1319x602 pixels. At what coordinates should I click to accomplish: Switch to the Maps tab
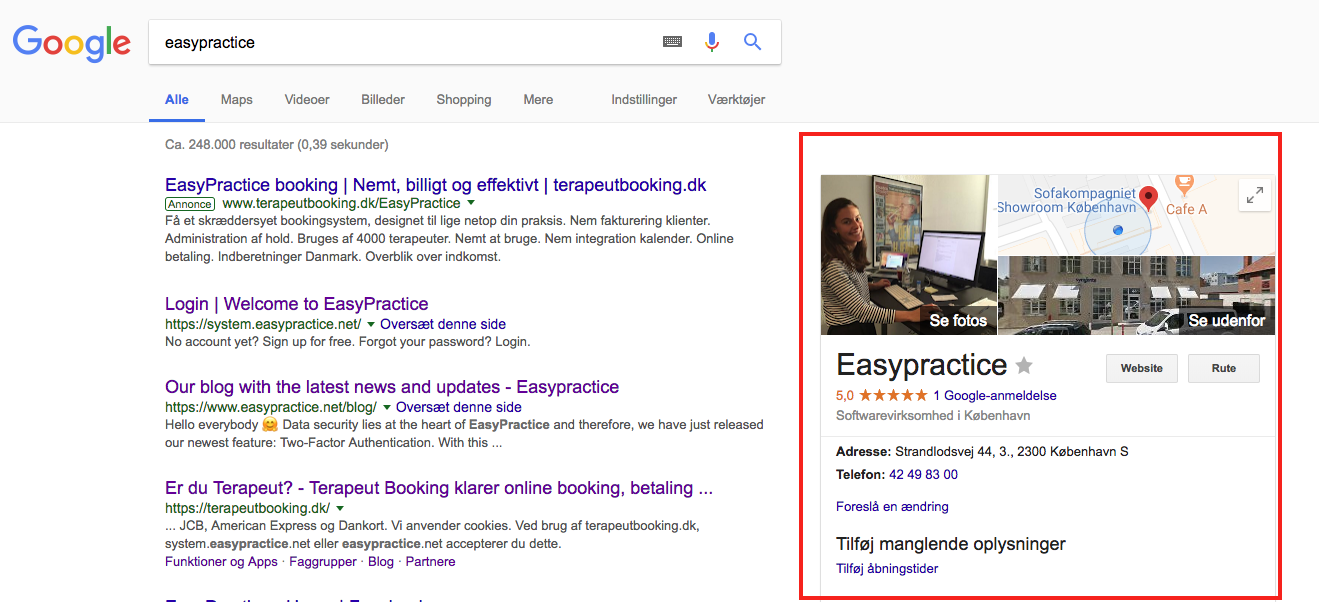237,99
